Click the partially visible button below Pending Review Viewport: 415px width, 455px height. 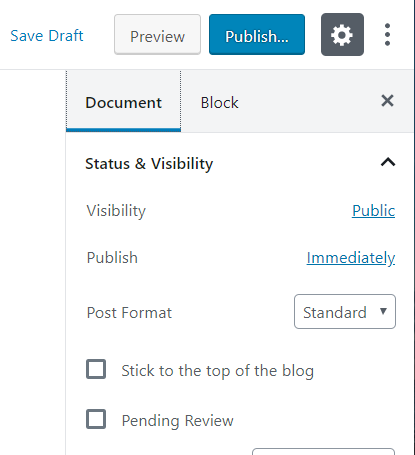click(x=323, y=452)
